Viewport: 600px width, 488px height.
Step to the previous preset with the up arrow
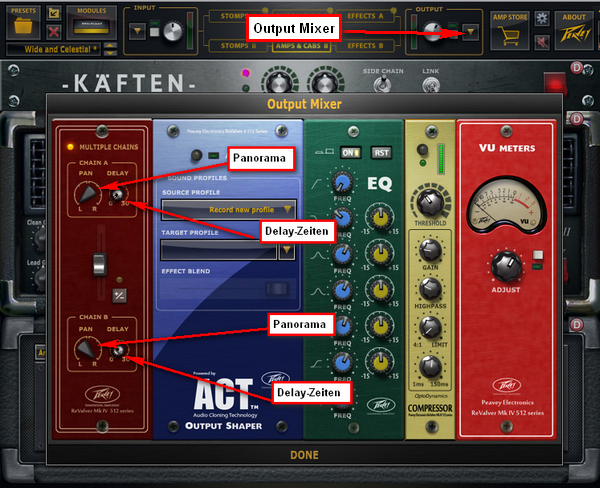[x=110, y=46]
